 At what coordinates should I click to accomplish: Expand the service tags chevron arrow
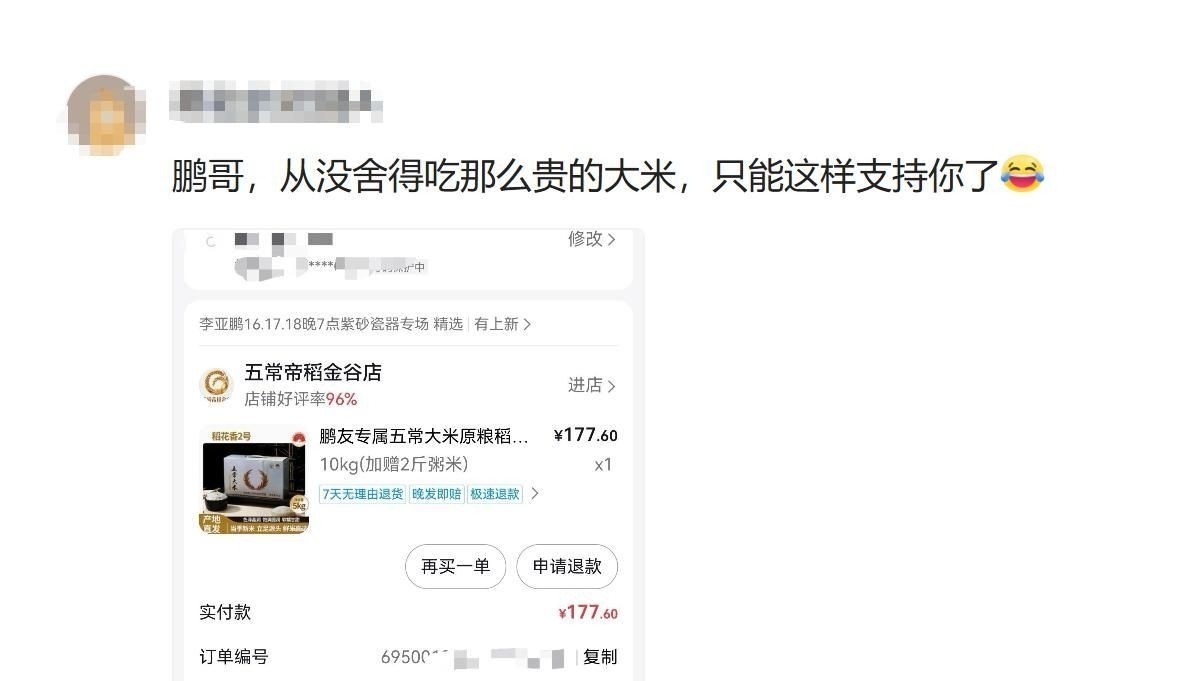pyautogui.click(x=535, y=494)
